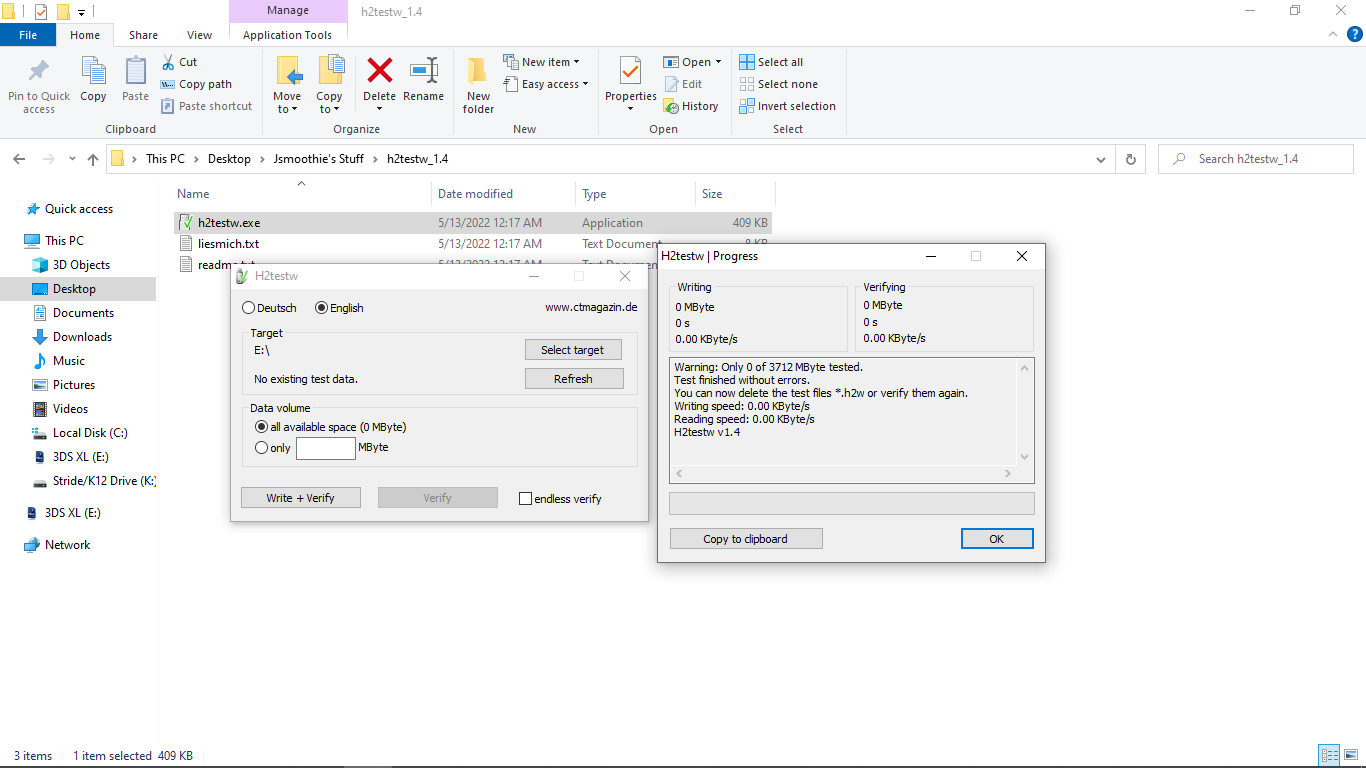Open the Easy access dropdown
Image resolution: width=1366 pixels, height=768 pixels.
point(545,84)
